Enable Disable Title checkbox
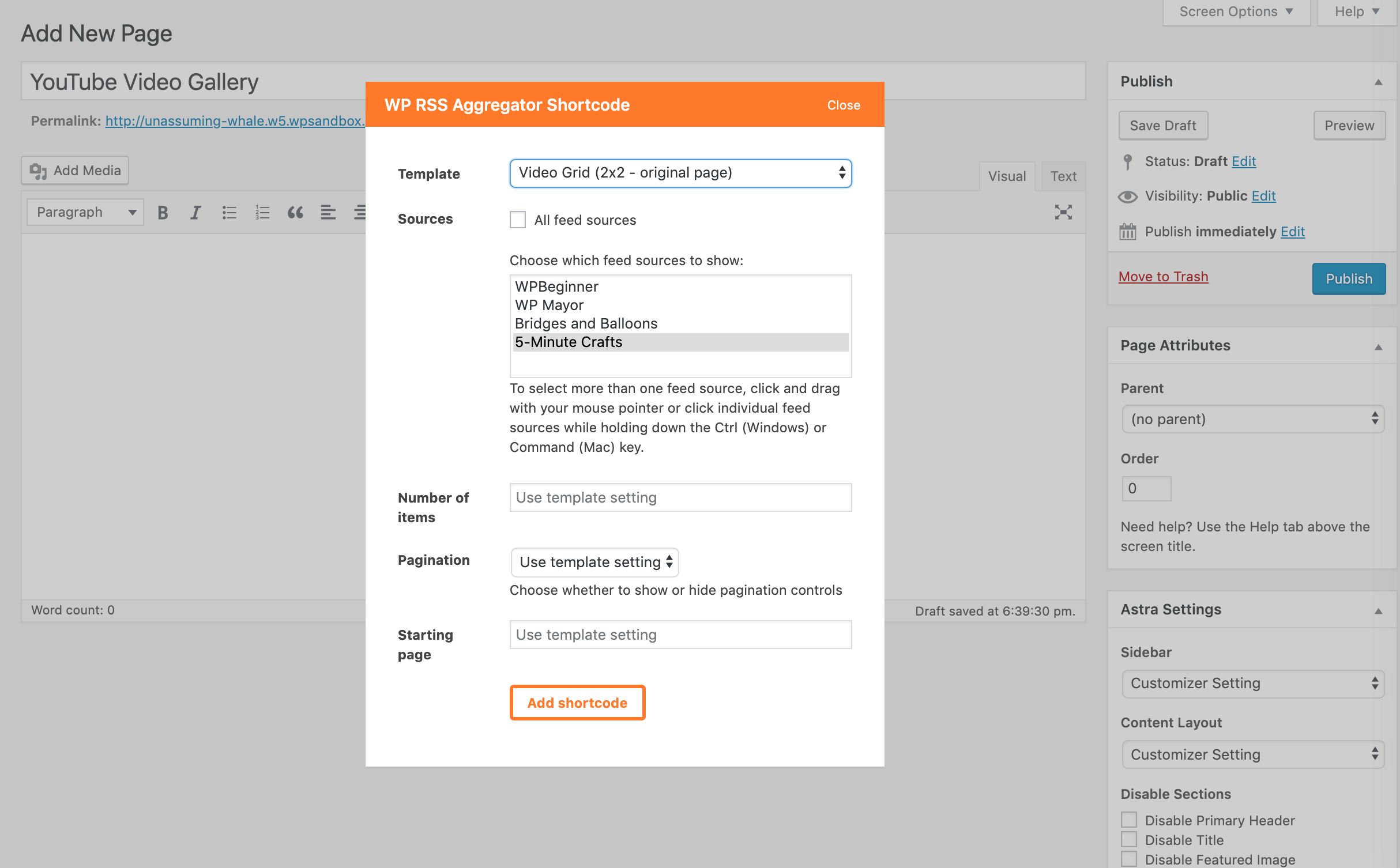 pos(1129,839)
